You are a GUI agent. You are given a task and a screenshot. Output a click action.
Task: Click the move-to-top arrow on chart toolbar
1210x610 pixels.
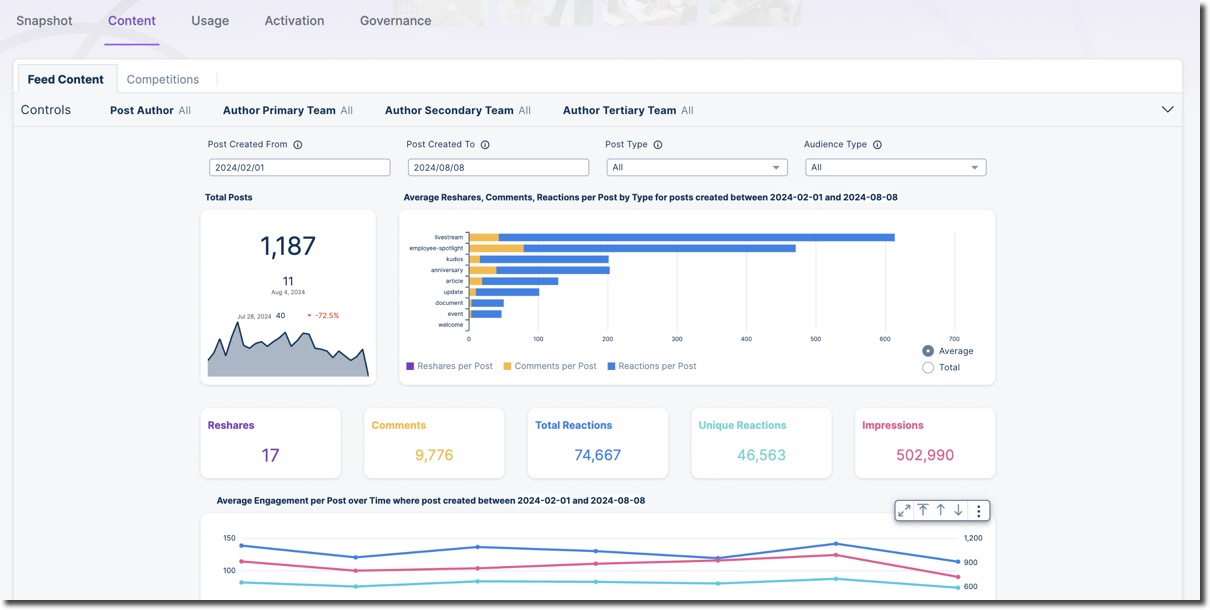coord(922,510)
